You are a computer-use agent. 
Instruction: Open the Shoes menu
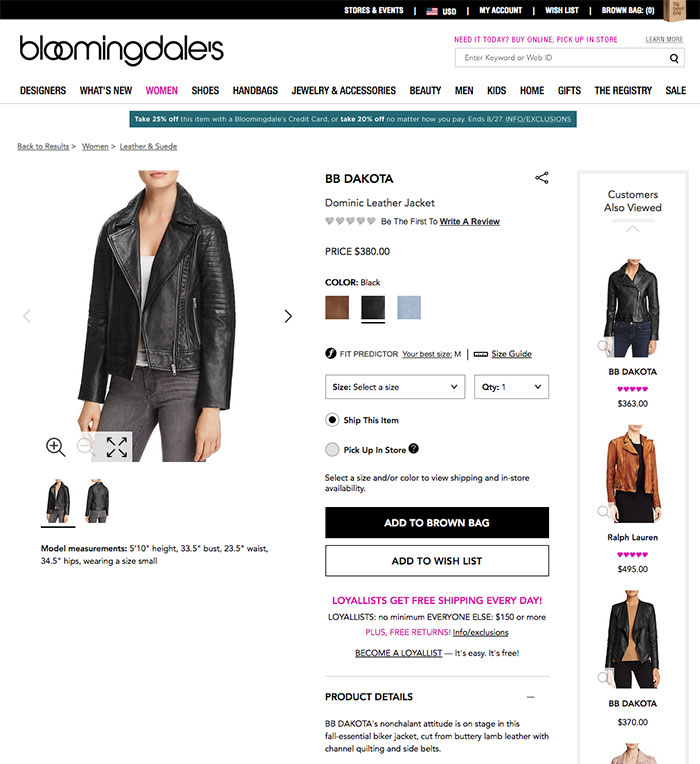(x=205, y=91)
